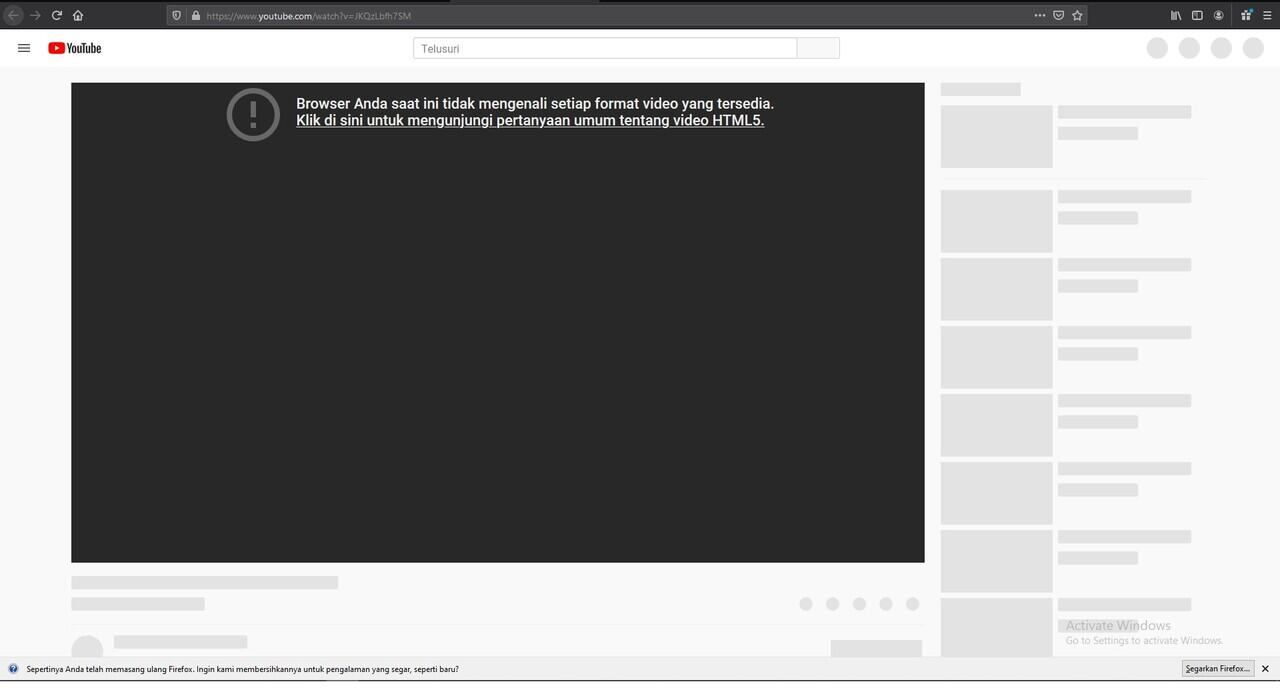
Task: Click the exclamation warning icon in player
Action: coord(253,114)
